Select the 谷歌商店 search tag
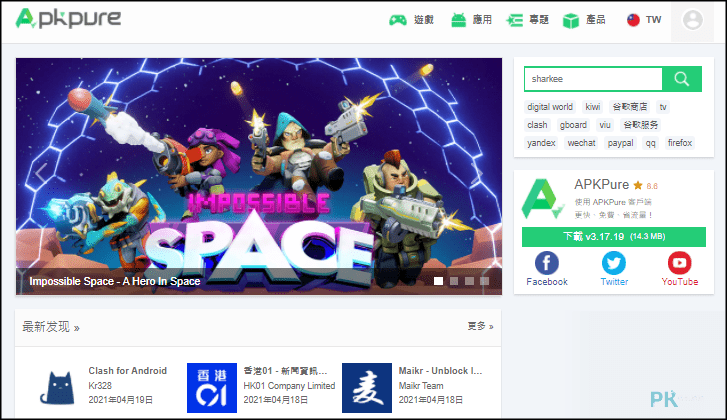Image resolution: width=727 pixels, height=420 pixels. tap(630, 107)
